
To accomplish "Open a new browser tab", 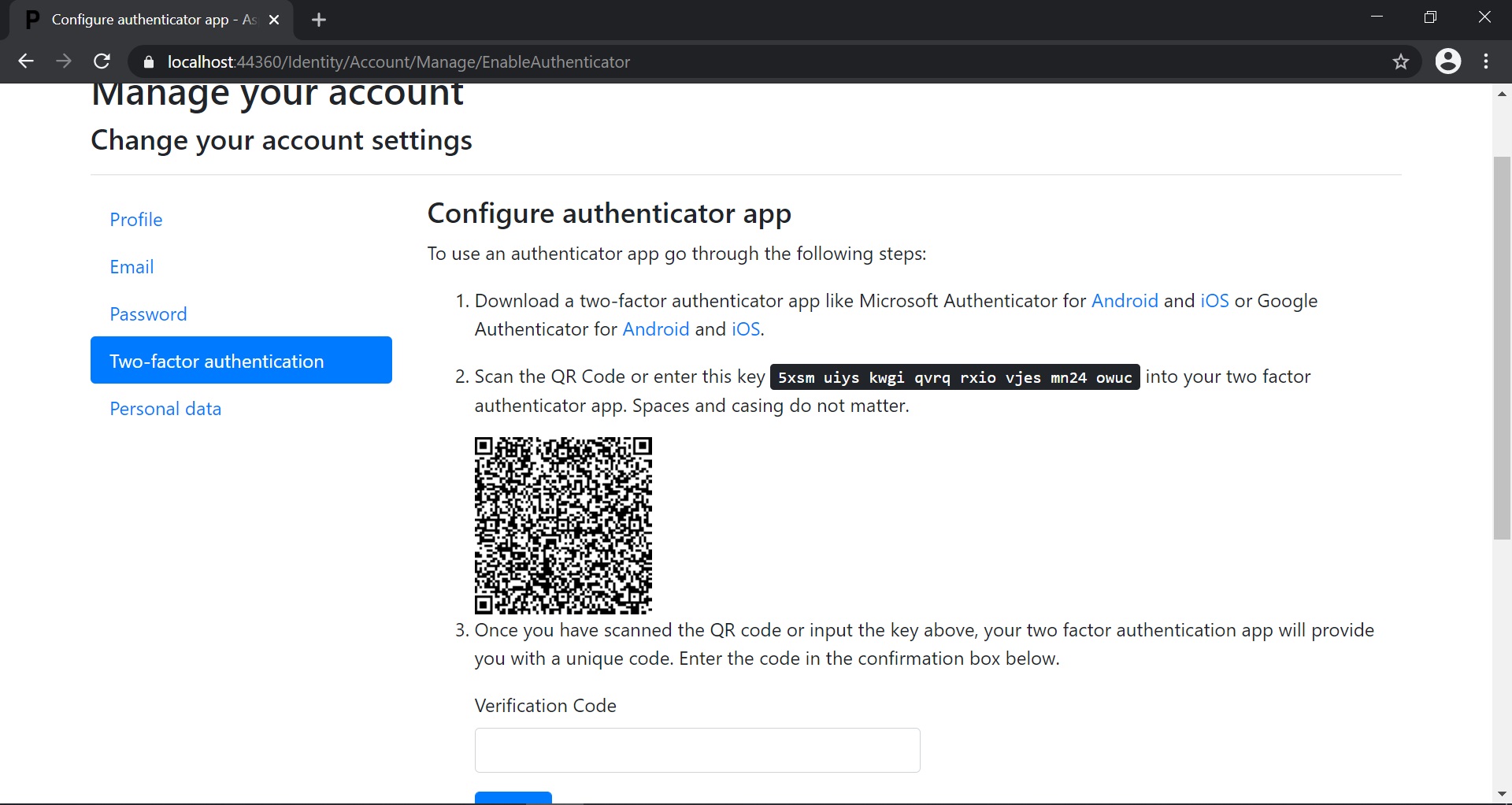I will click(x=319, y=20).
